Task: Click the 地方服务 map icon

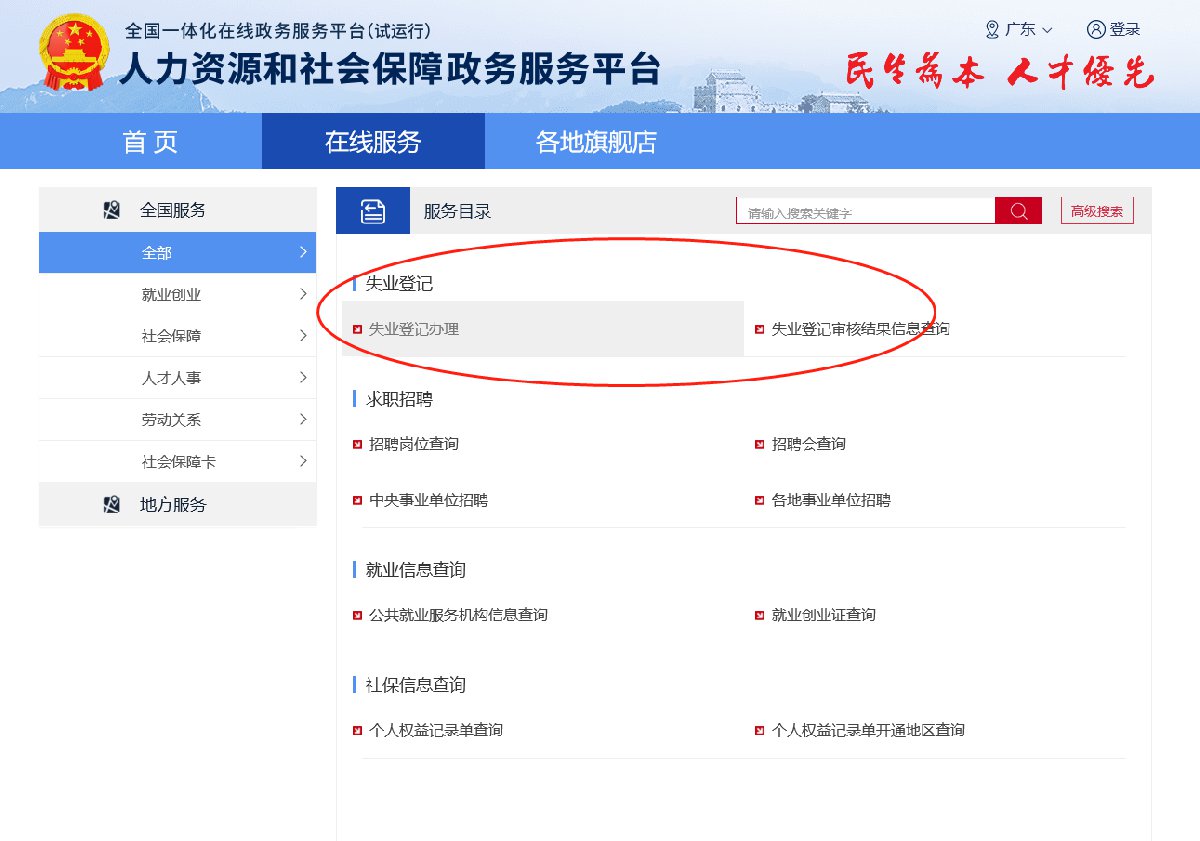Action: click(112, 505)
